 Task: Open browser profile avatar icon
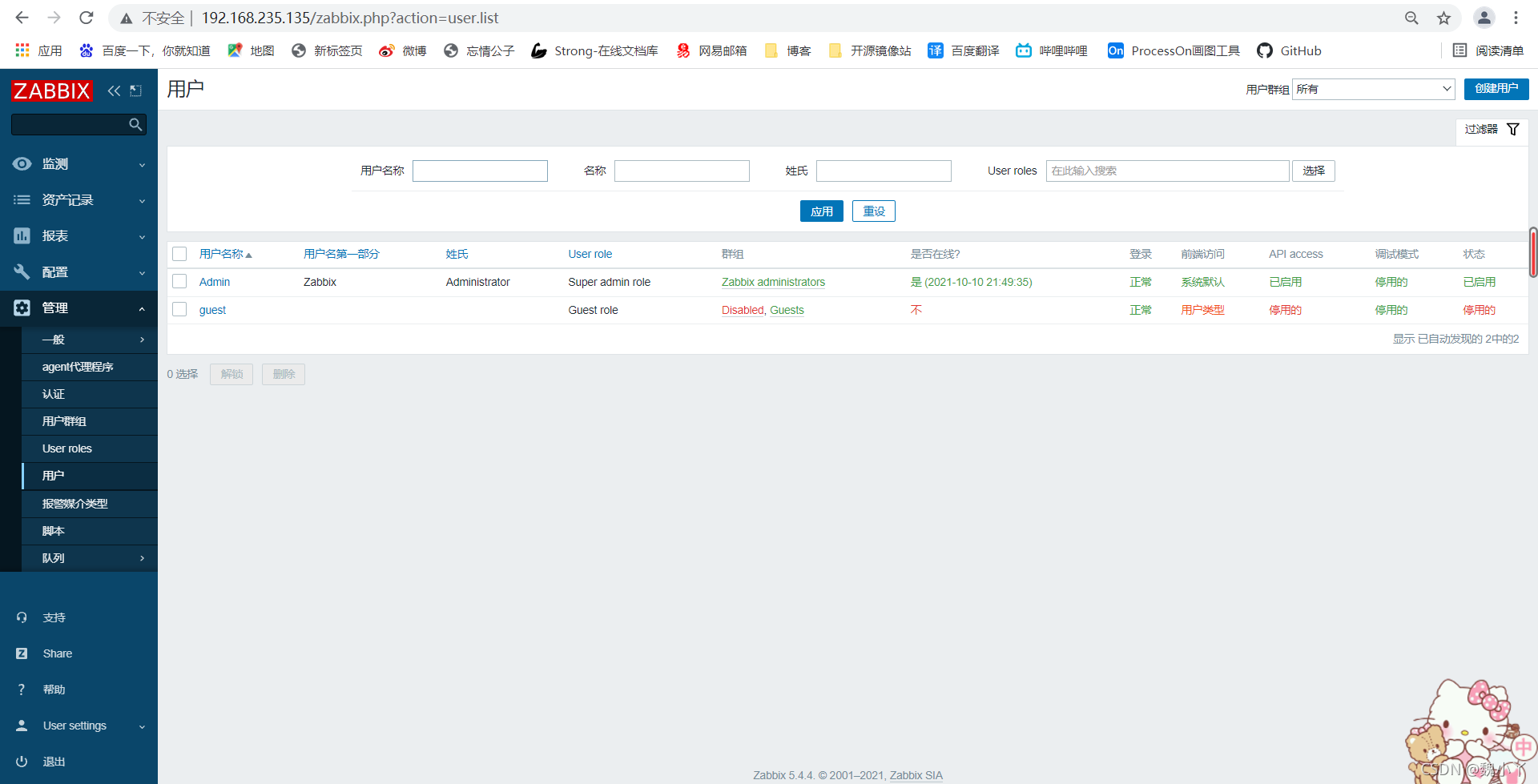pos(1484,18)
